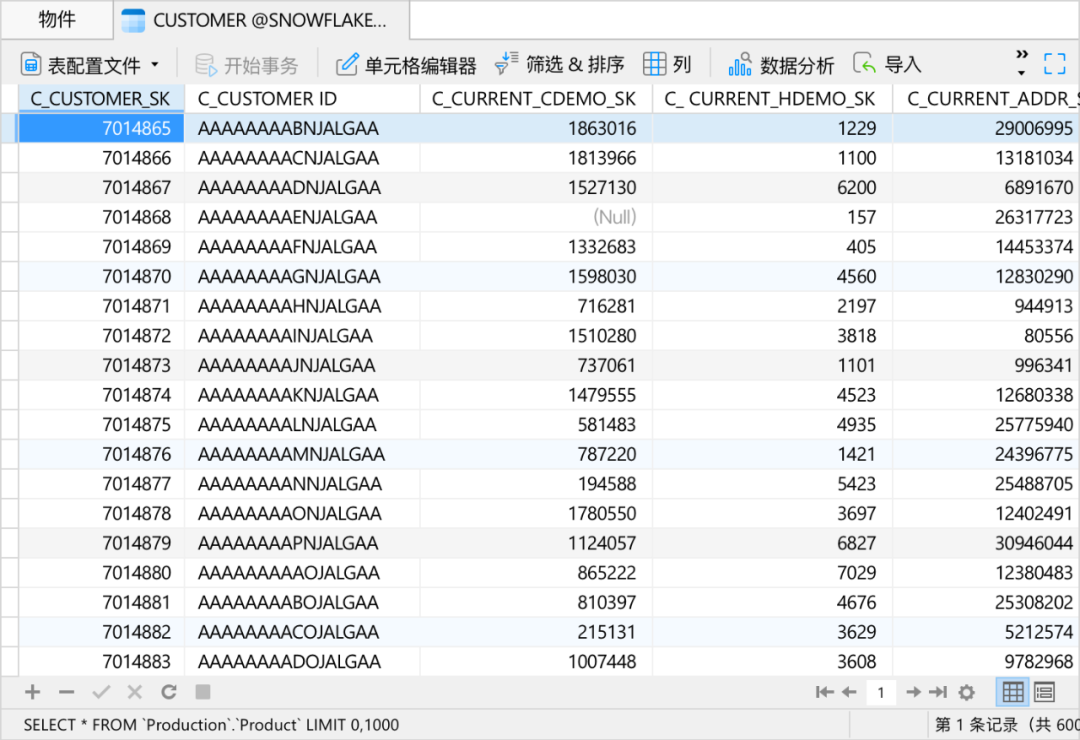
Task: Toggle full screen mode icon
Action: pyautogui.click(x=1055, y=64)
